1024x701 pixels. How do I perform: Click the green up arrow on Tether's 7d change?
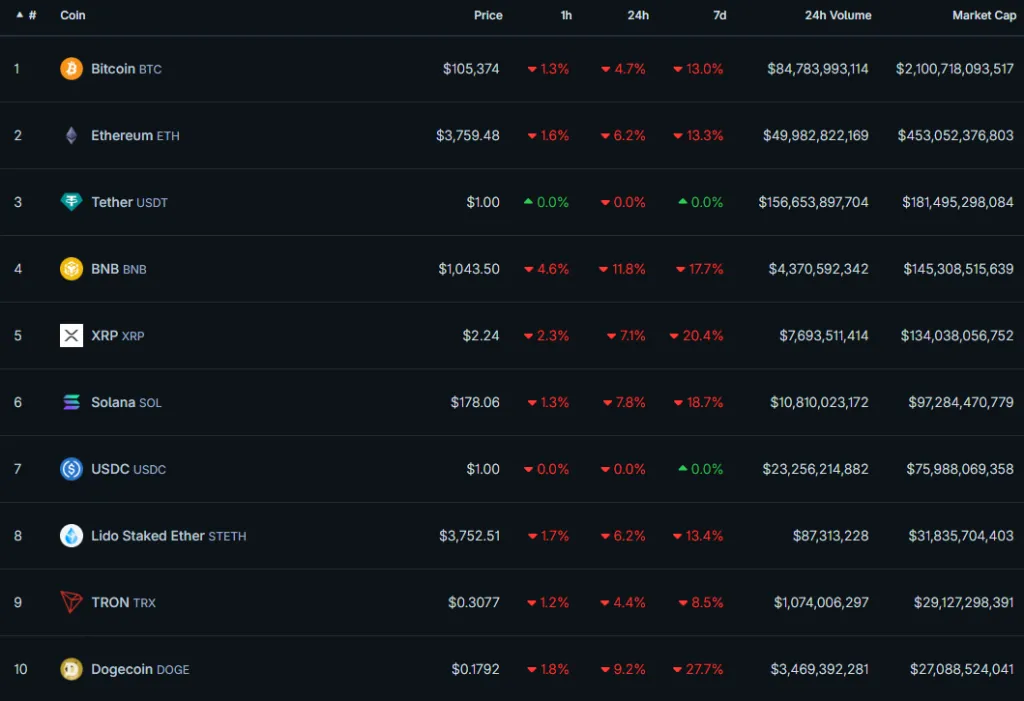point(682,202)
